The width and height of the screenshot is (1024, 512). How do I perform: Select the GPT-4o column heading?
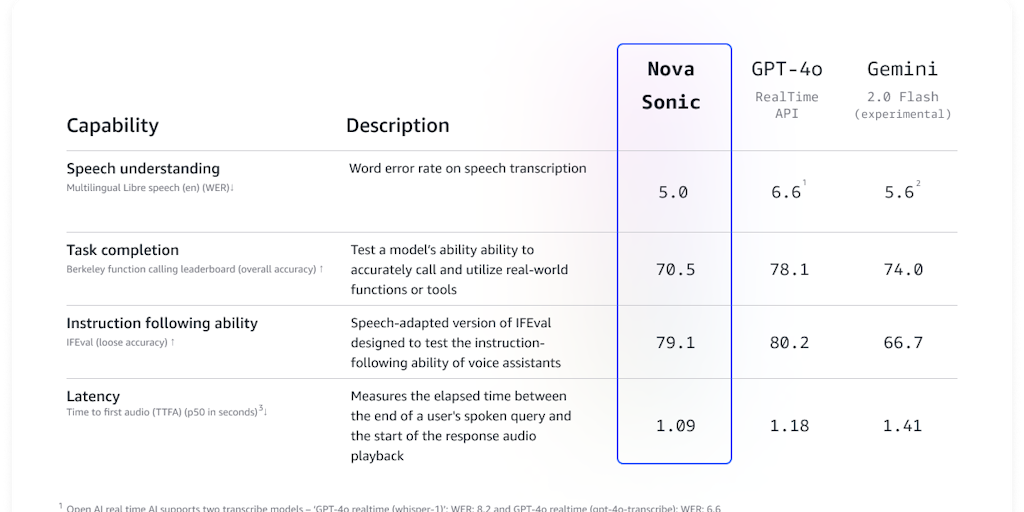click(x=787, y=69)
